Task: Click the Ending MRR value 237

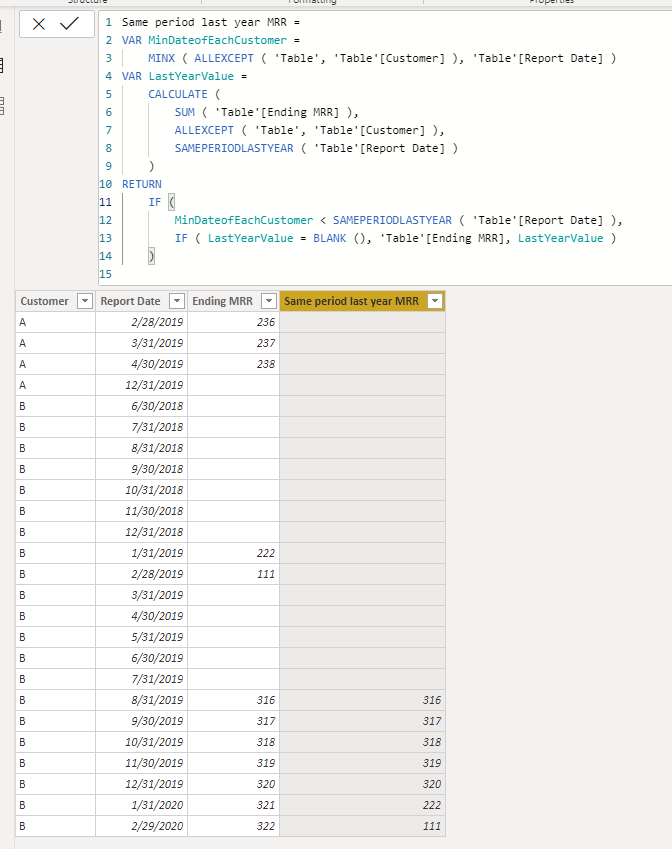Action: click(233, 343)
